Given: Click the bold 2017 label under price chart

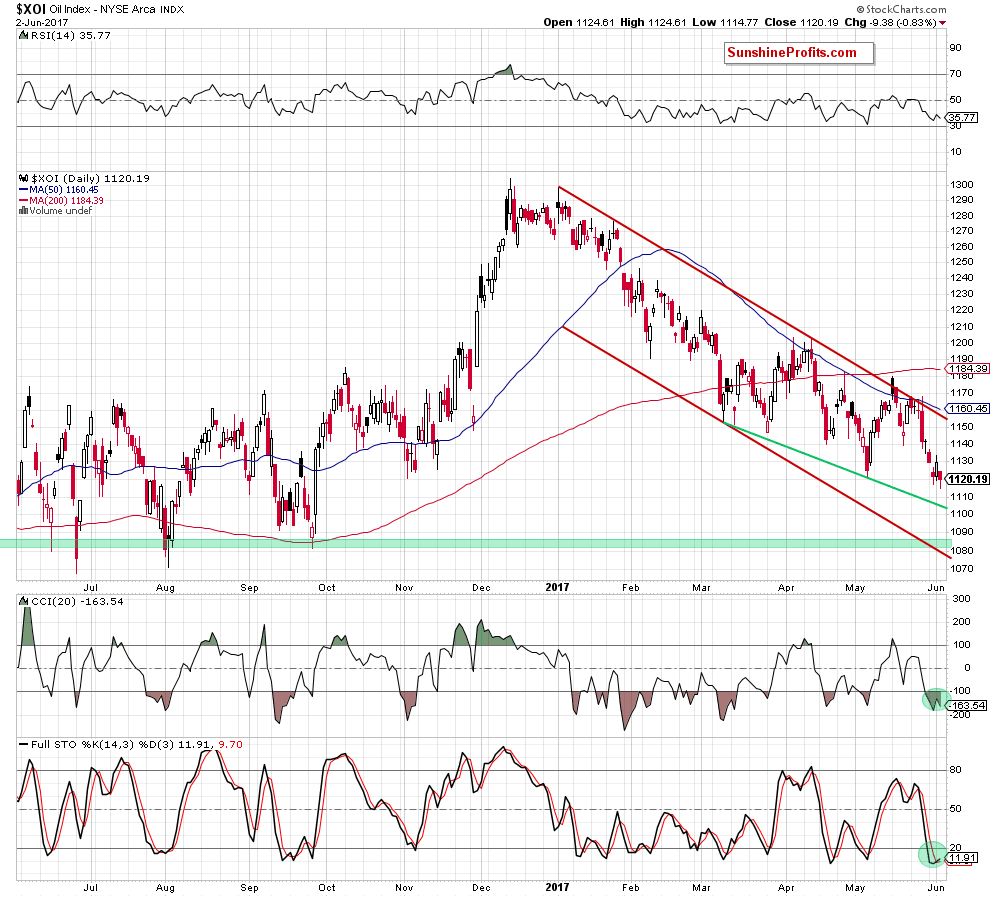Looking at the screenshot, I should [x=558, y=588].
